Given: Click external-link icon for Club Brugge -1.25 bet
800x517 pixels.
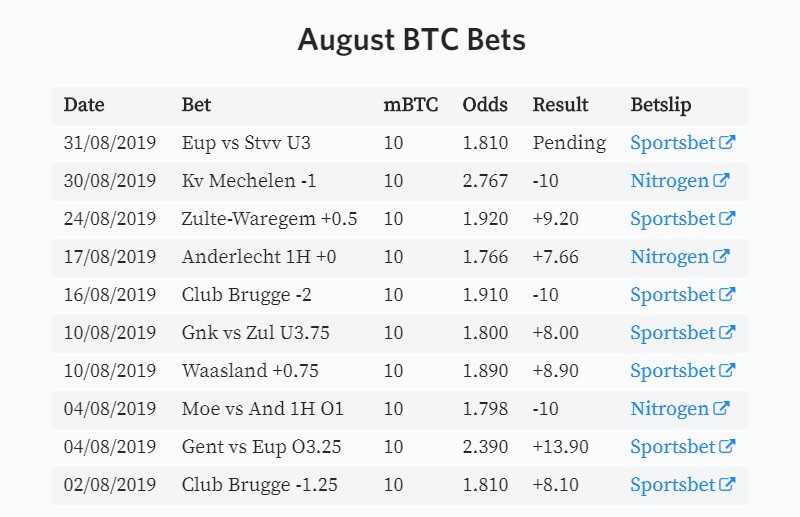Looking at the screenshot, I should 727,484.
